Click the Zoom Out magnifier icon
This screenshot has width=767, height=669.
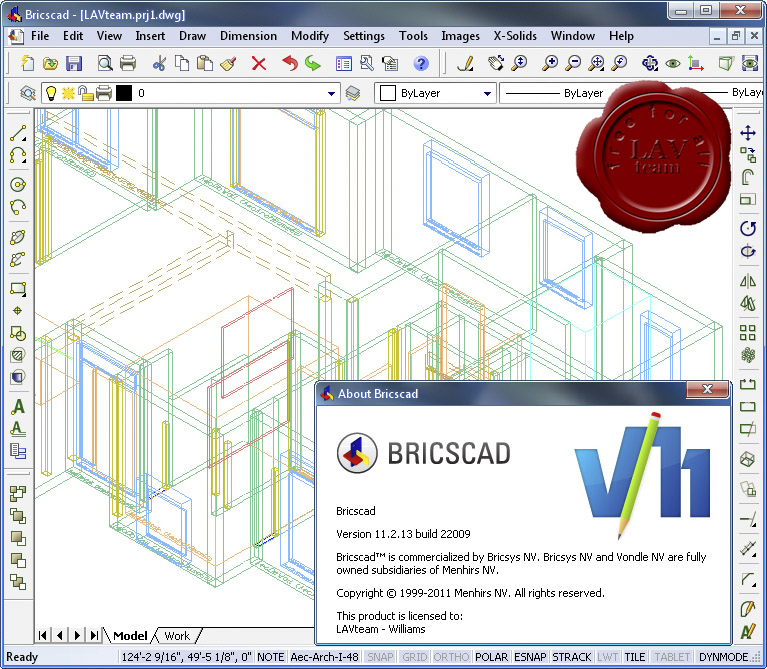click(x=573, y=63)
